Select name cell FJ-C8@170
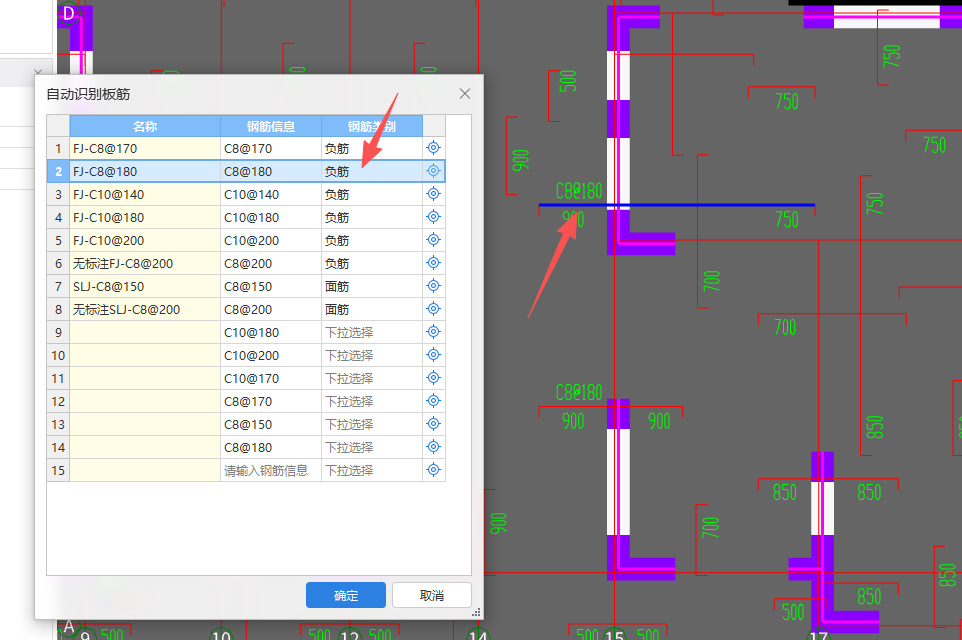This screenshot has width=962, height=640. click(x=145, y=148)
